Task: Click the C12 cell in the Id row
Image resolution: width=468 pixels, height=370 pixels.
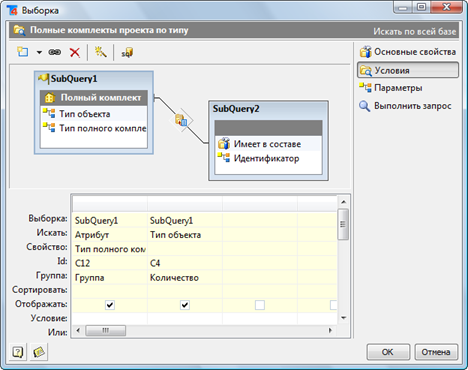Action: click(110, 263)
